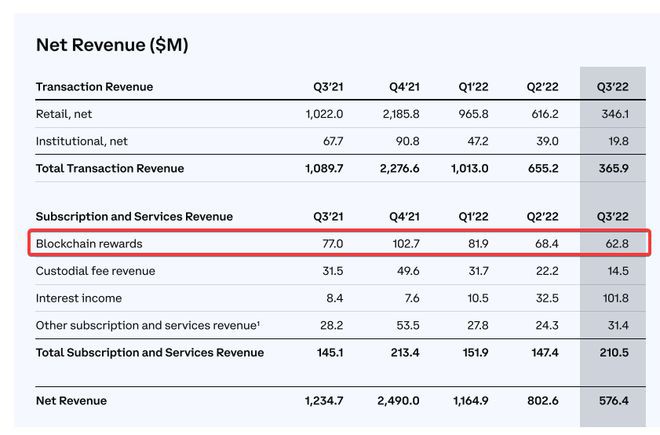Image resolution: width=660 pixels, height=435 pixels.
Task: Click the Net Revenue ($M) title
Action: click(x=112, y=45)
